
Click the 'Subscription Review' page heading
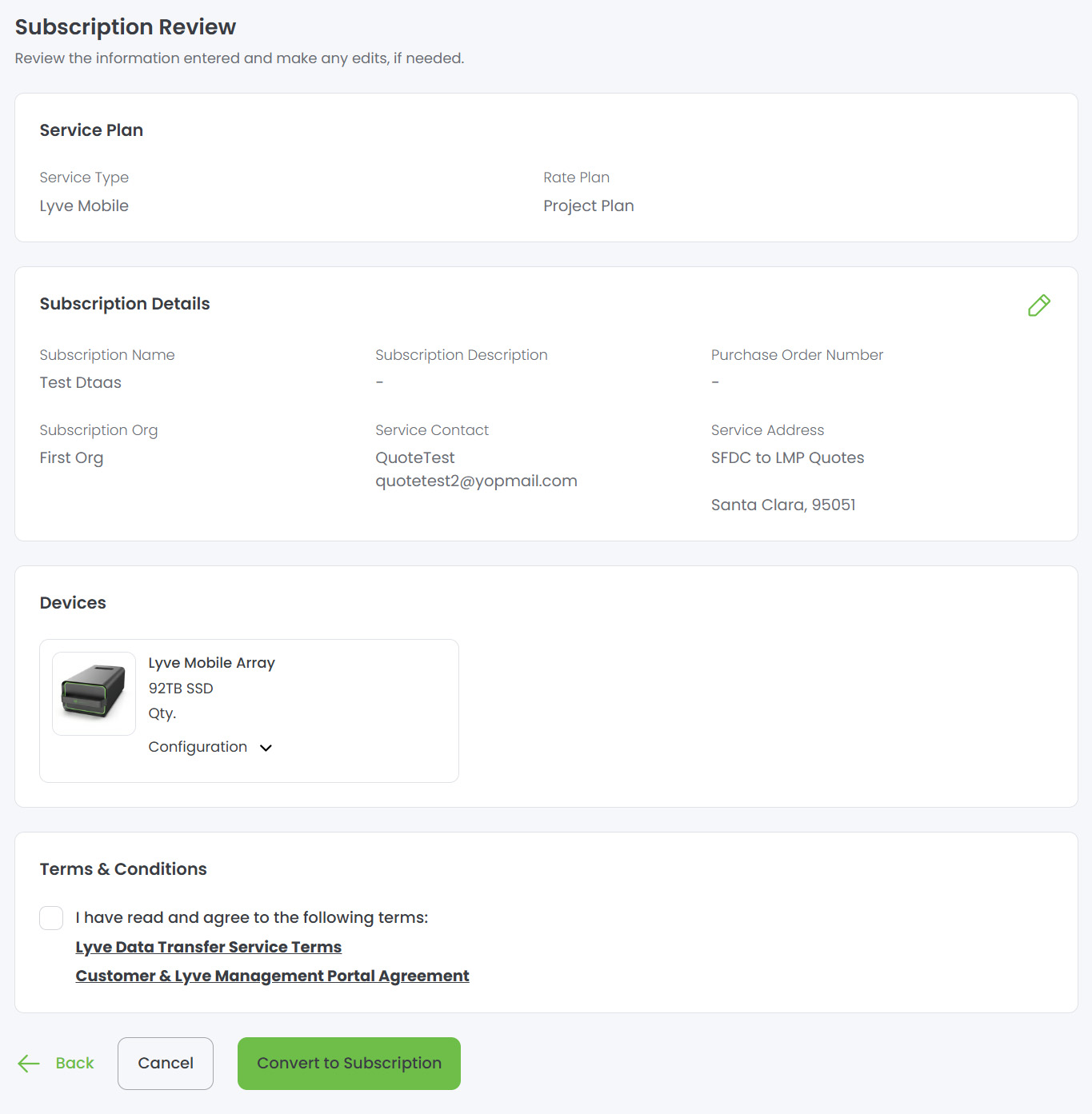(x=126, y=27)
